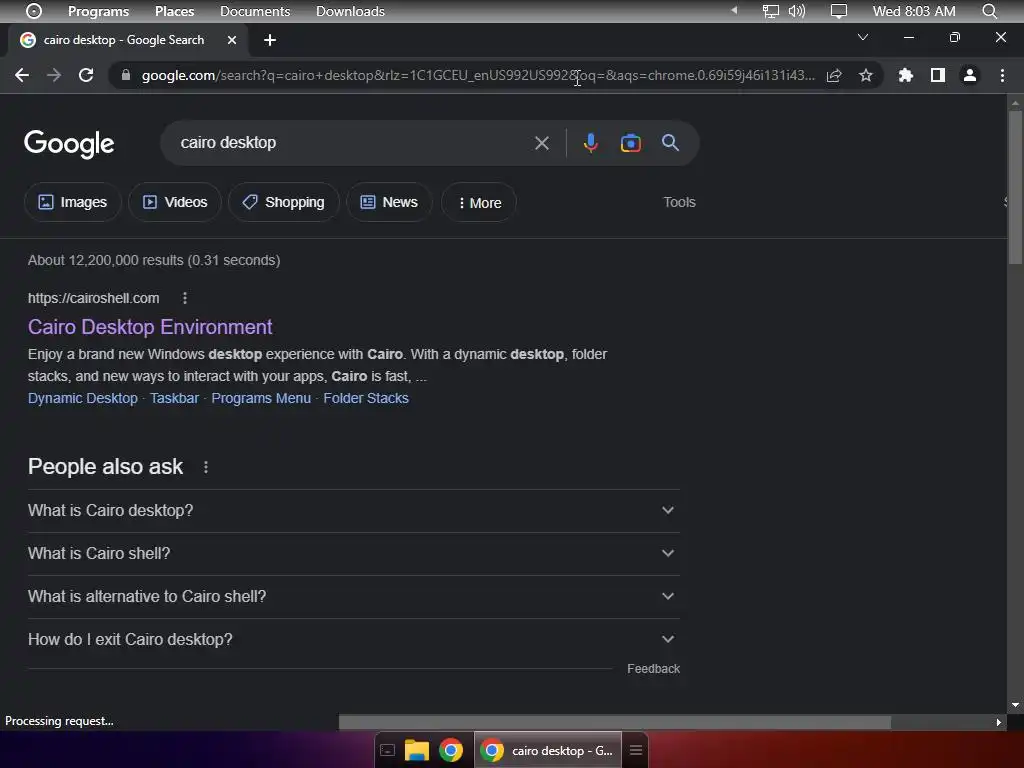Filter results by News
Viewport: 1024px width, 768px height.
[x=389, y=202]
